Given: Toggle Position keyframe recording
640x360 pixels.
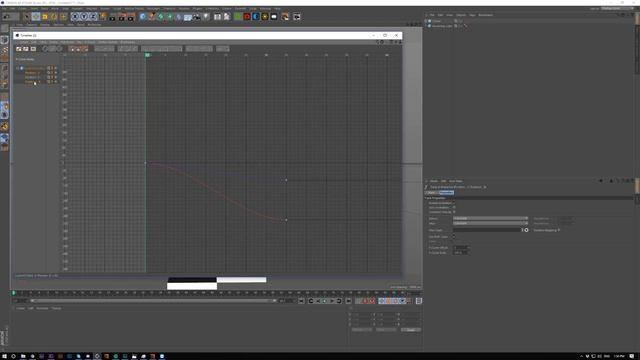Looking at the screenshot, I should click(x=382, y=301).
